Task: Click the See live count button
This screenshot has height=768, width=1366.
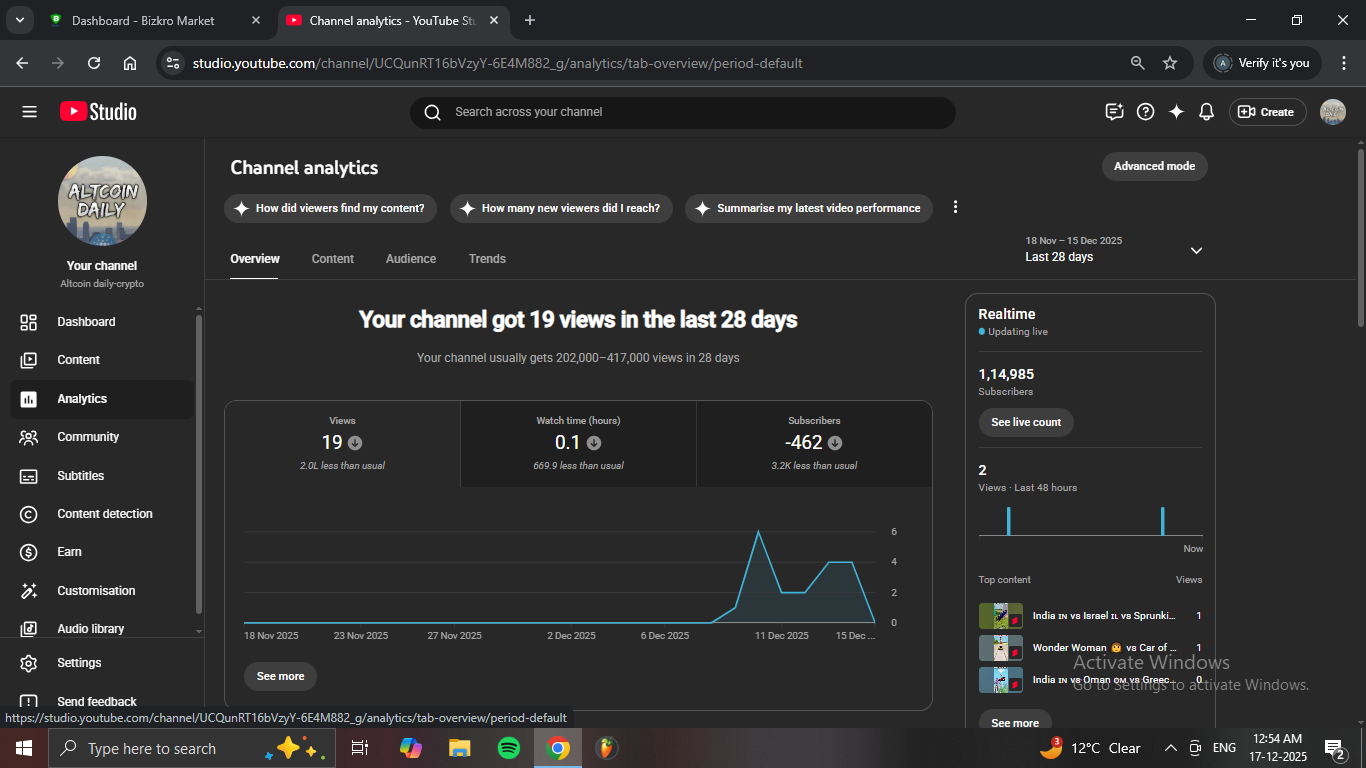Action: (1026, 422)
